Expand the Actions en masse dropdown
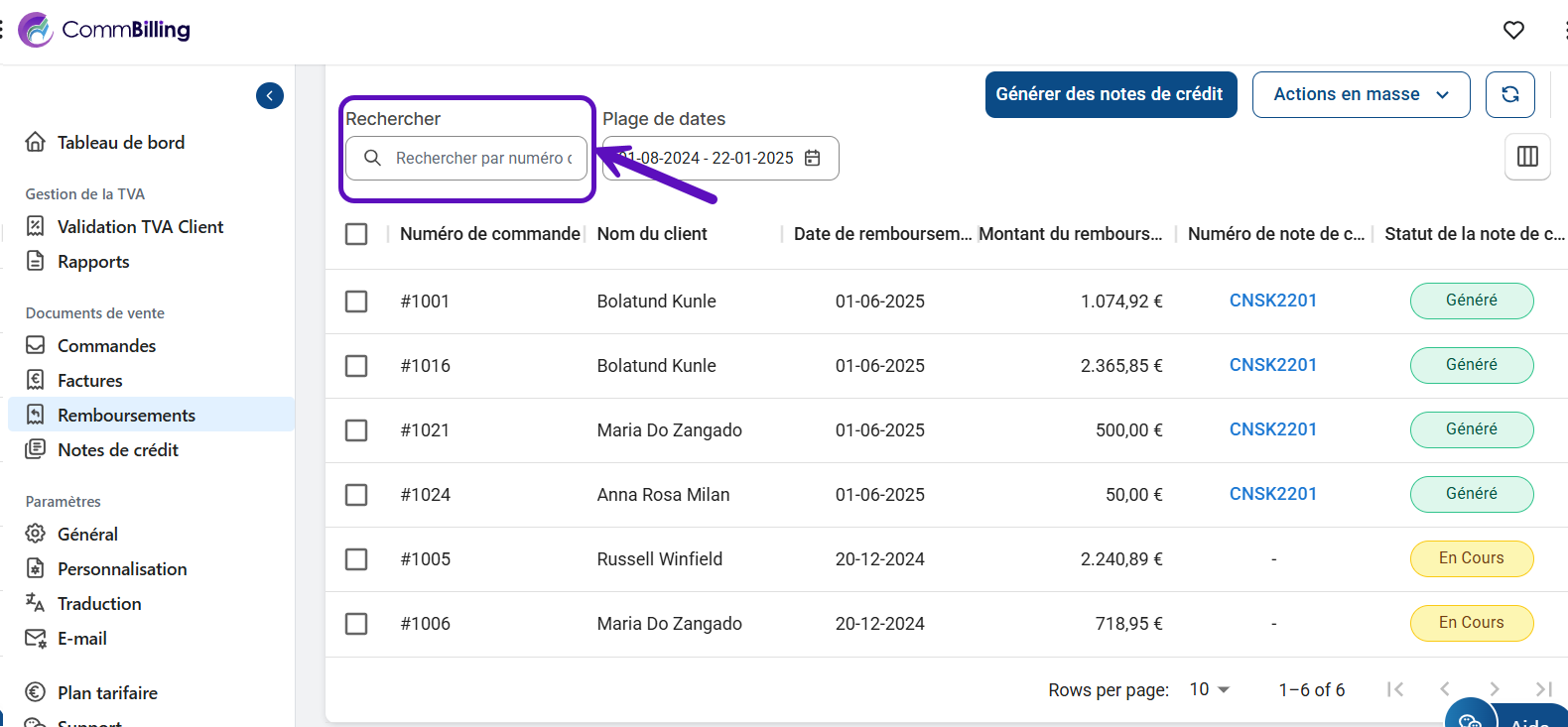1568x727 pixels. 1360,94
